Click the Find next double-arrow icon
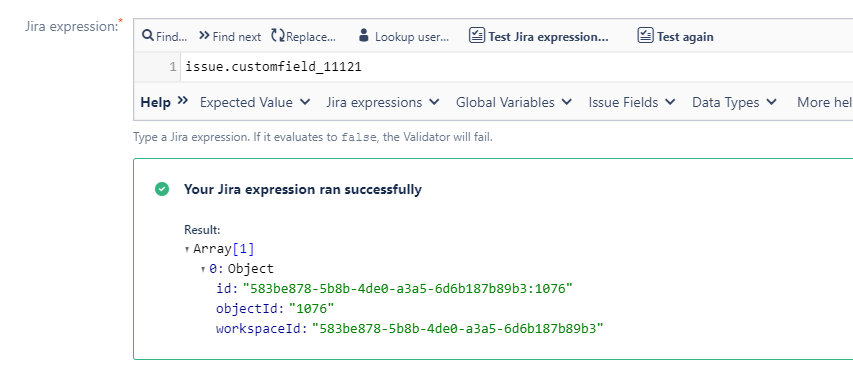The image size is (853, 382). click(204, 36)
